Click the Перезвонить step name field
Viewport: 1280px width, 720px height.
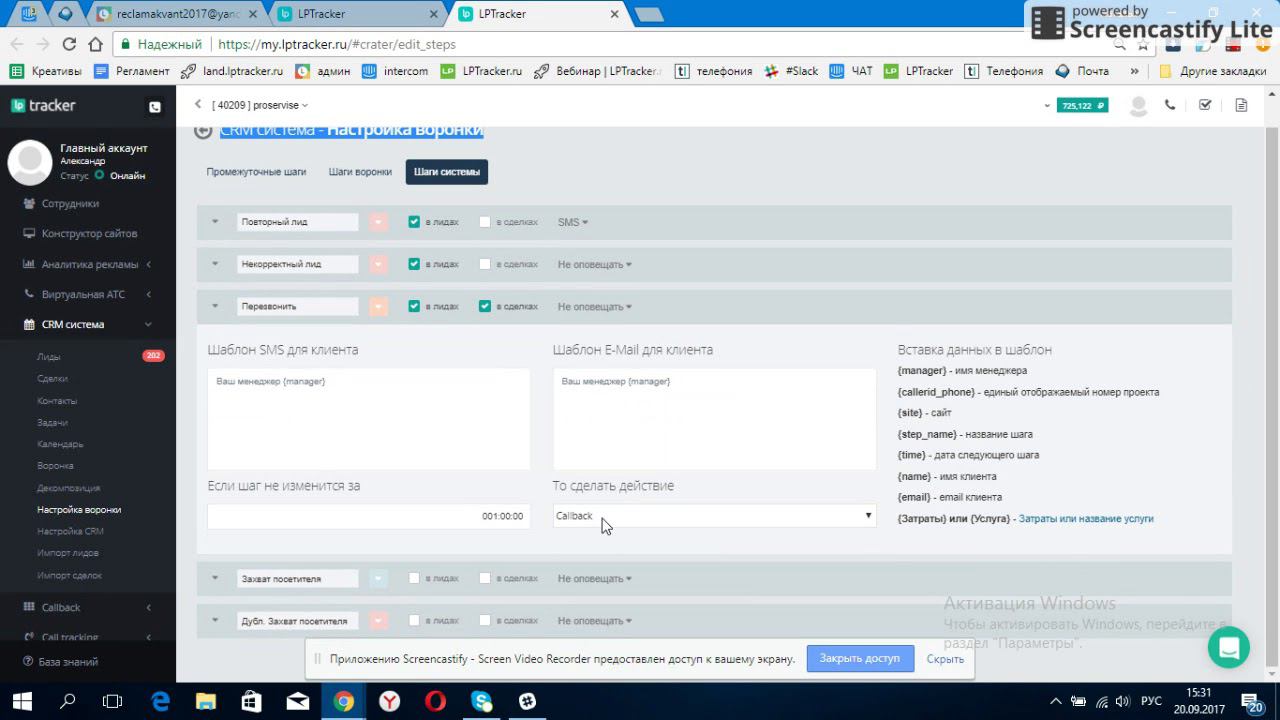point(298,306)
